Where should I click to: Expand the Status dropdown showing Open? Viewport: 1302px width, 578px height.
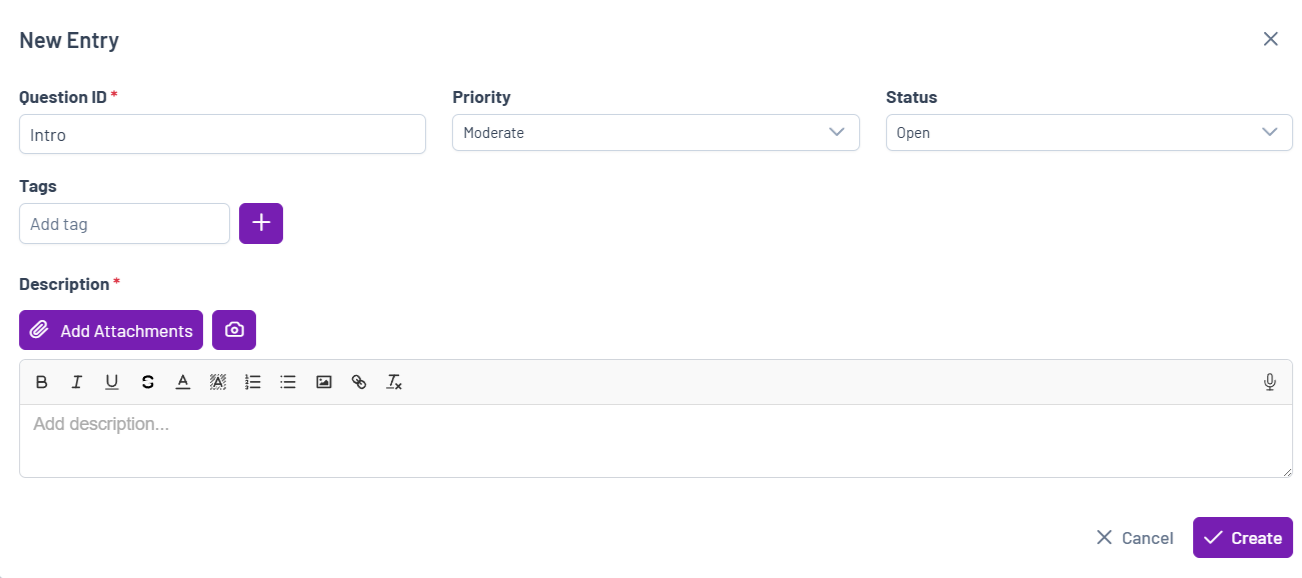tap(1089, 133)
